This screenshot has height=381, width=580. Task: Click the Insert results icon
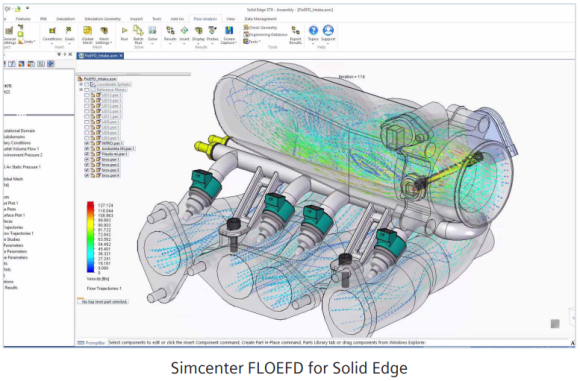(x=184, y=30)
